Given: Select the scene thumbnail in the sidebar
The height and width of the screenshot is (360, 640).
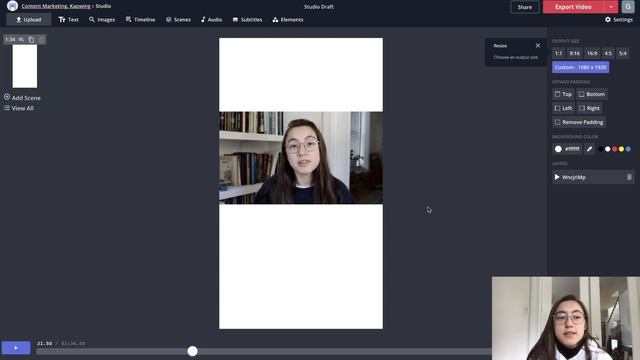Looking at the screenshot, I should (24, 66).
